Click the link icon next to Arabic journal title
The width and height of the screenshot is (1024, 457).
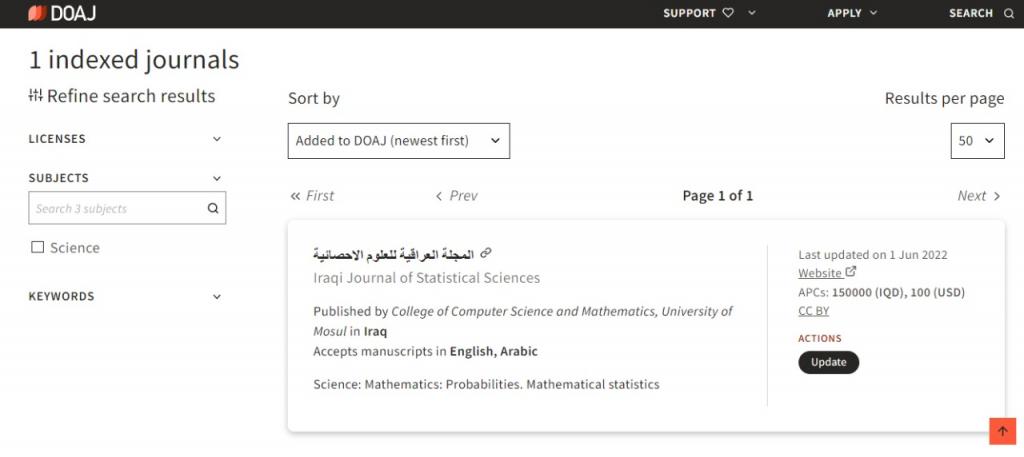point(487,253)
